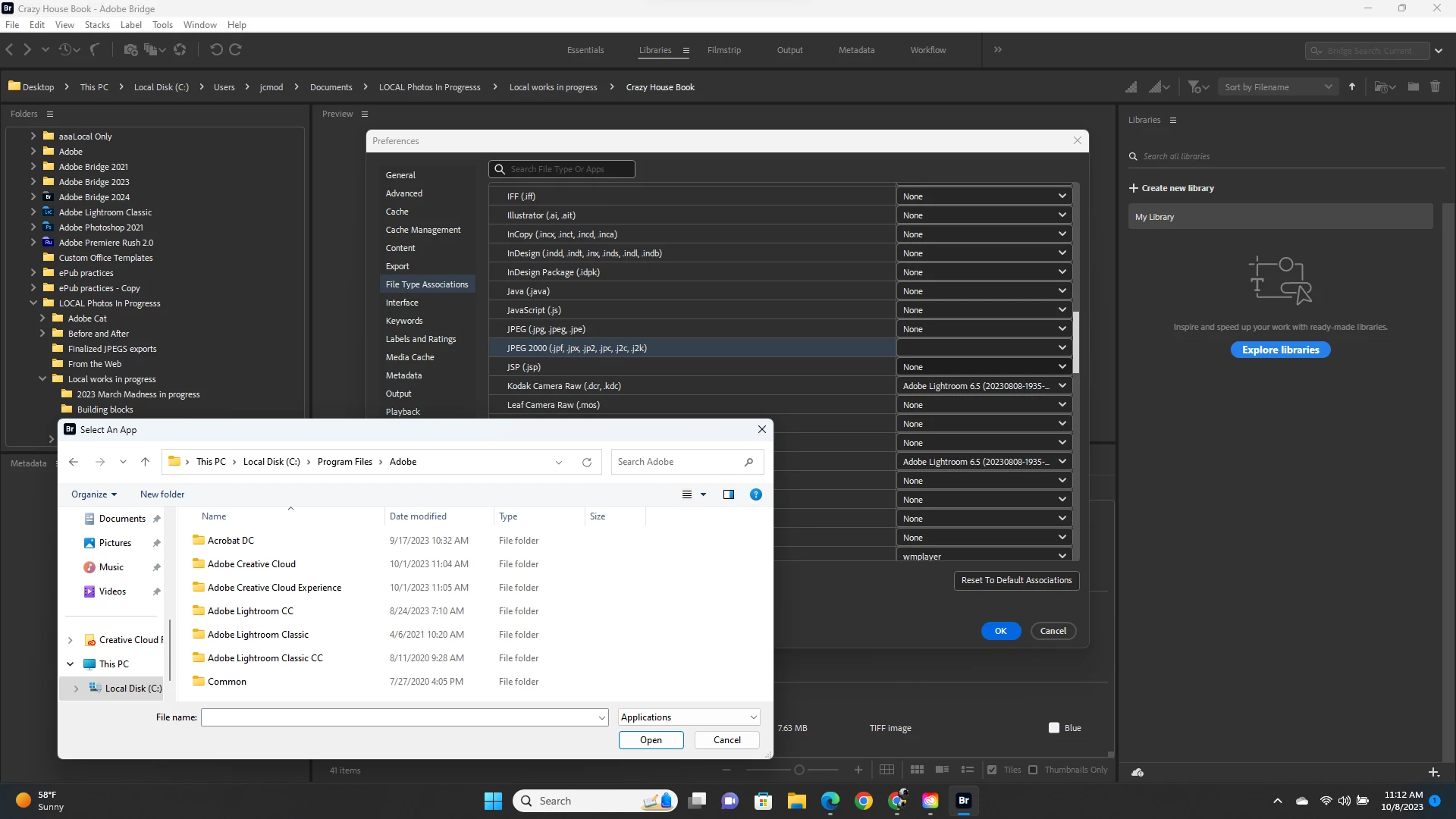Click the blue help icon in file dialog

pyautogui.click(x=755, y=494)
